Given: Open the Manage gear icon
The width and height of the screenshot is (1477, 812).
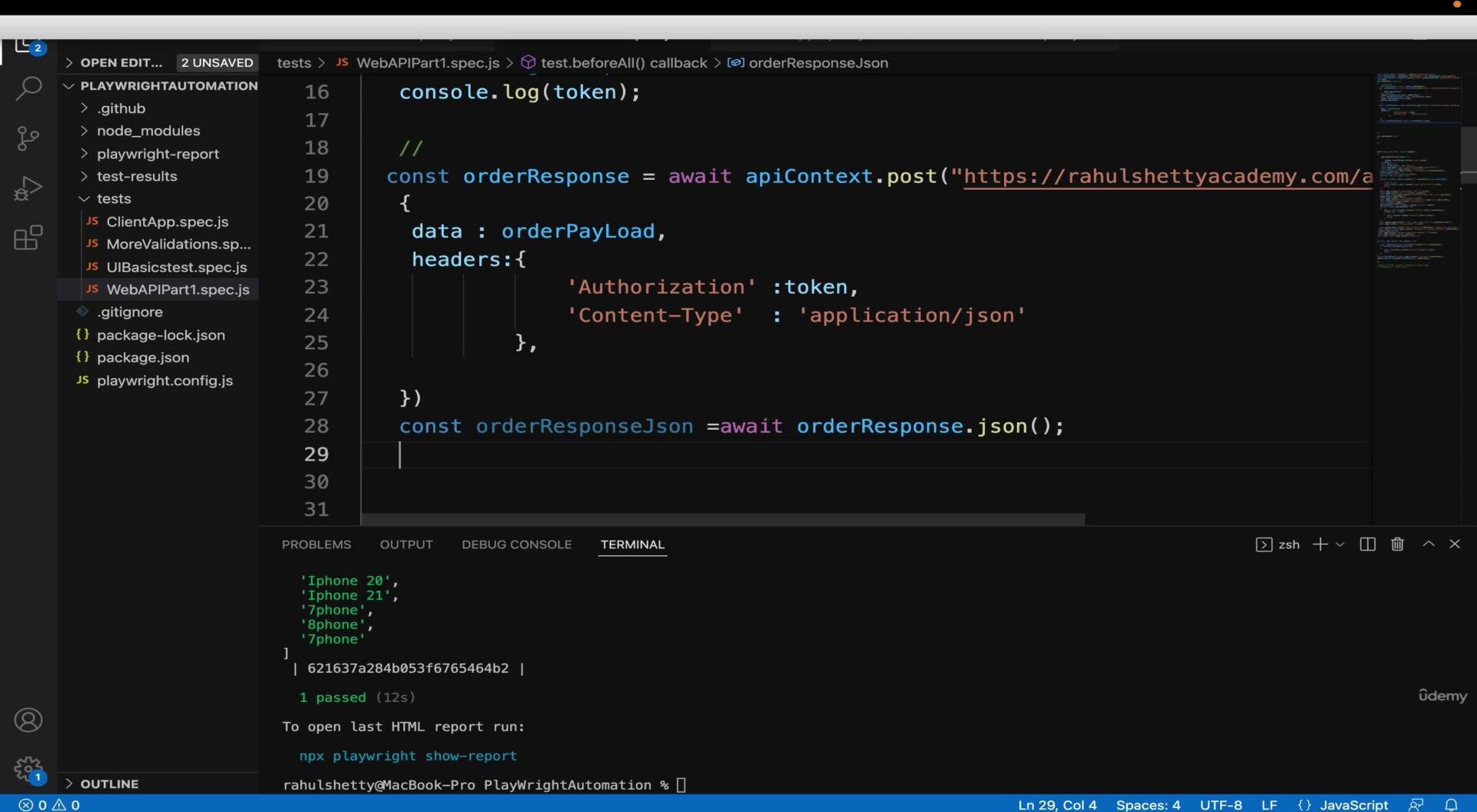Looking at the screenshot, I should (28, 769).
